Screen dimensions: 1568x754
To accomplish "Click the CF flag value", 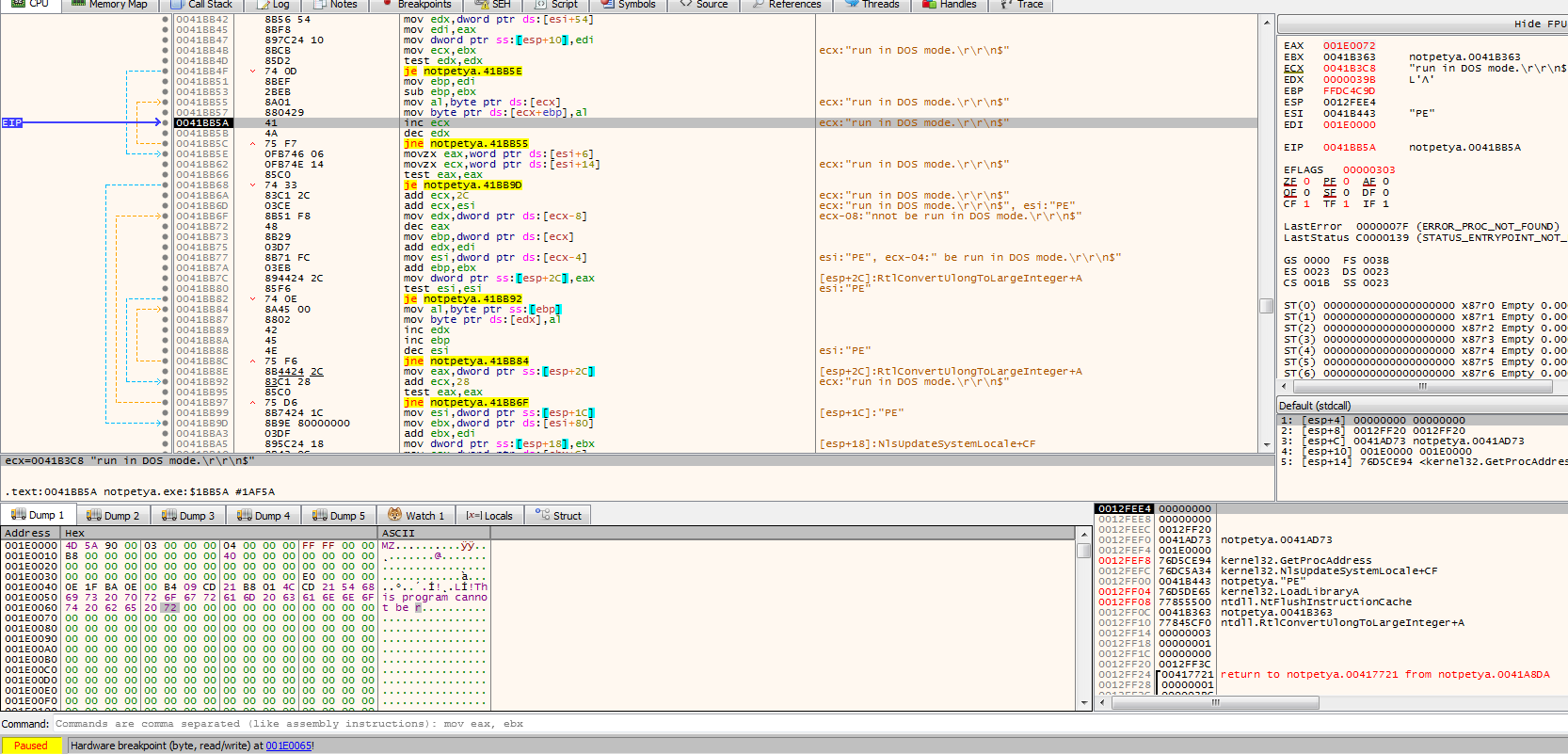I will coord(1306,203).
